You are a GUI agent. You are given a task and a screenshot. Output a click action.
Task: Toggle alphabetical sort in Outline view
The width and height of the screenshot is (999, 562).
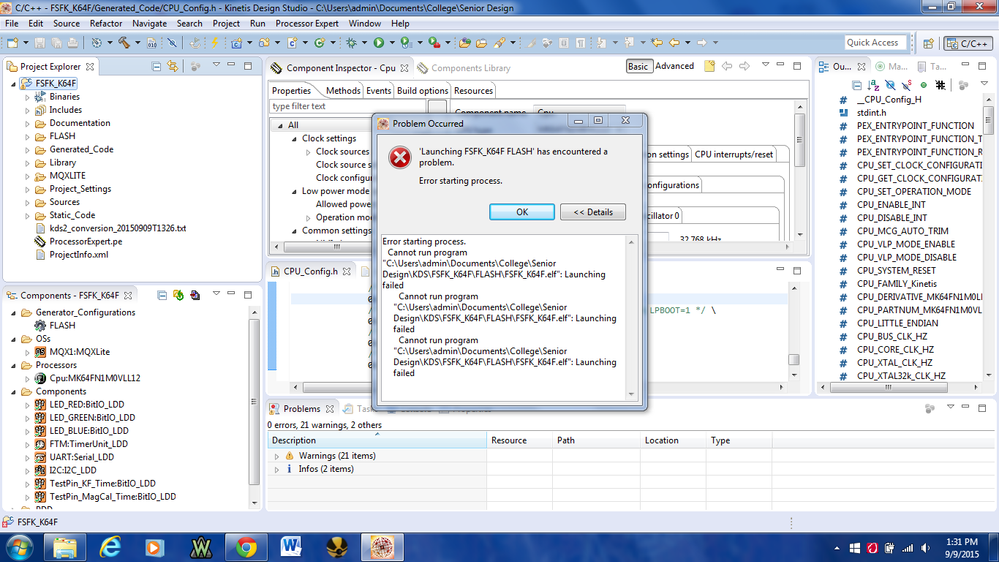(873, 85)
